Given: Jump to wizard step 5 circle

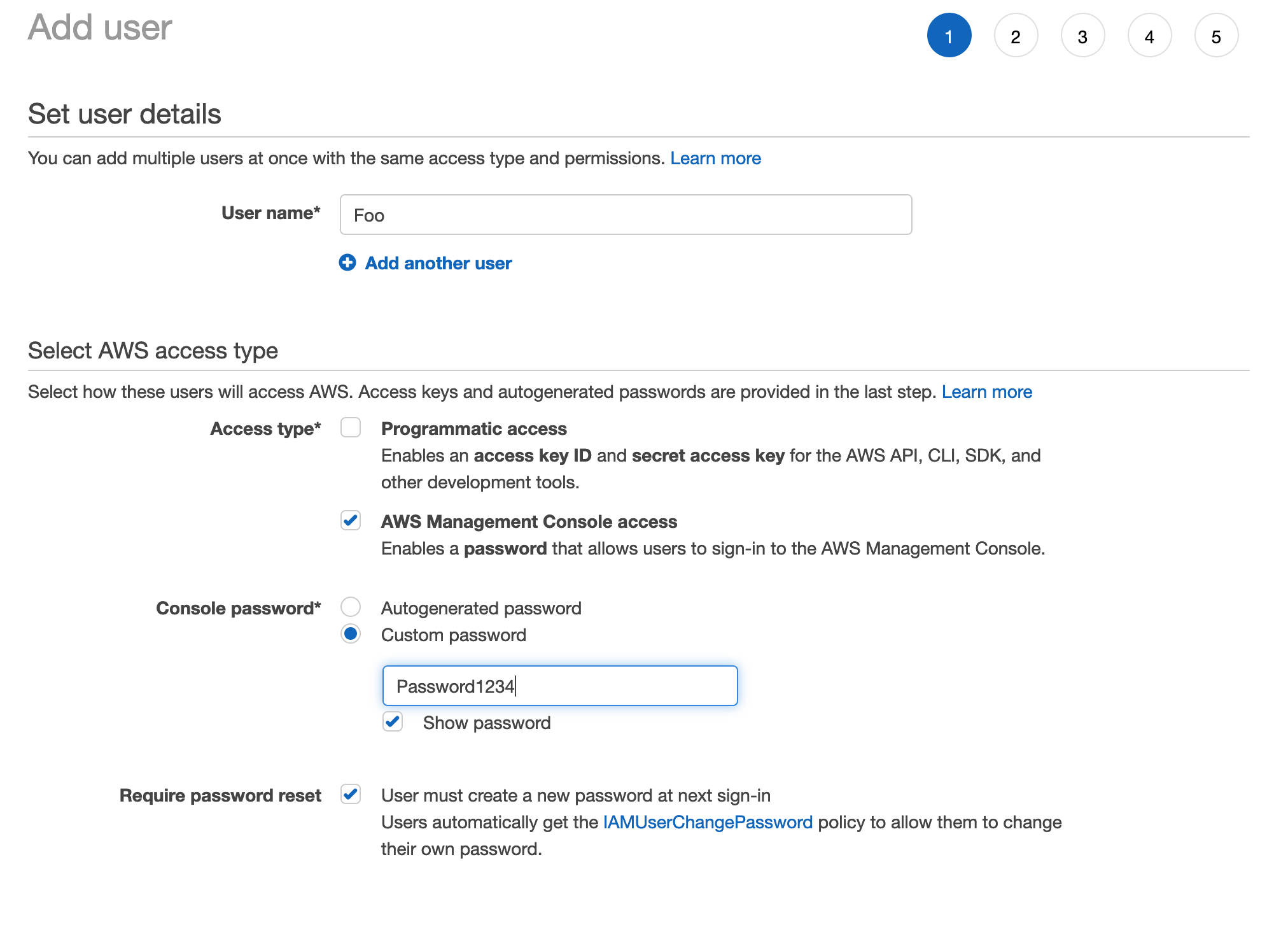Looking at the screenshot, I should point(1216,35).
